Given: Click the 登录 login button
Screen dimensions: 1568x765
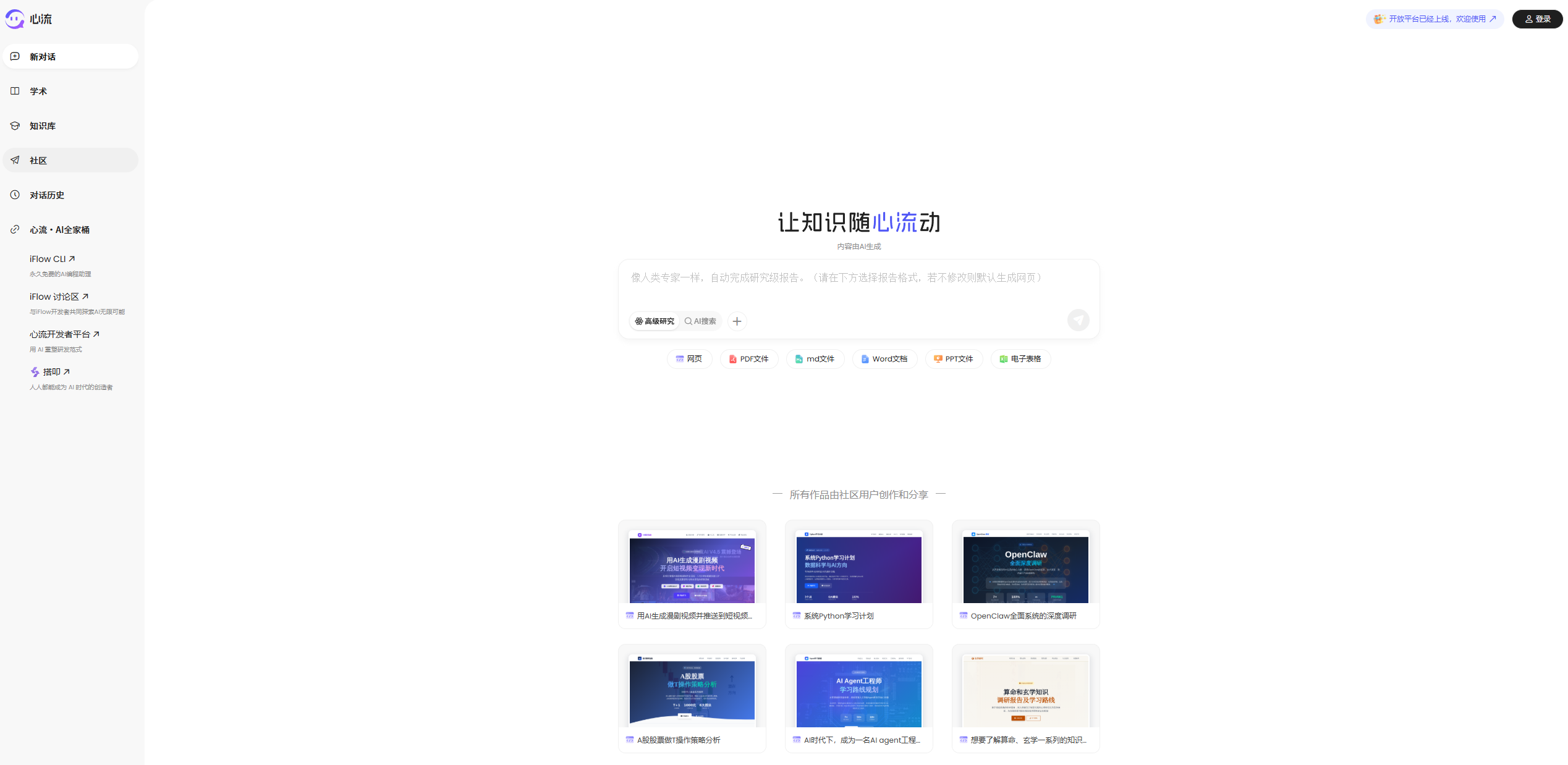Looking at the screenshot, I should coord(1537,19).
